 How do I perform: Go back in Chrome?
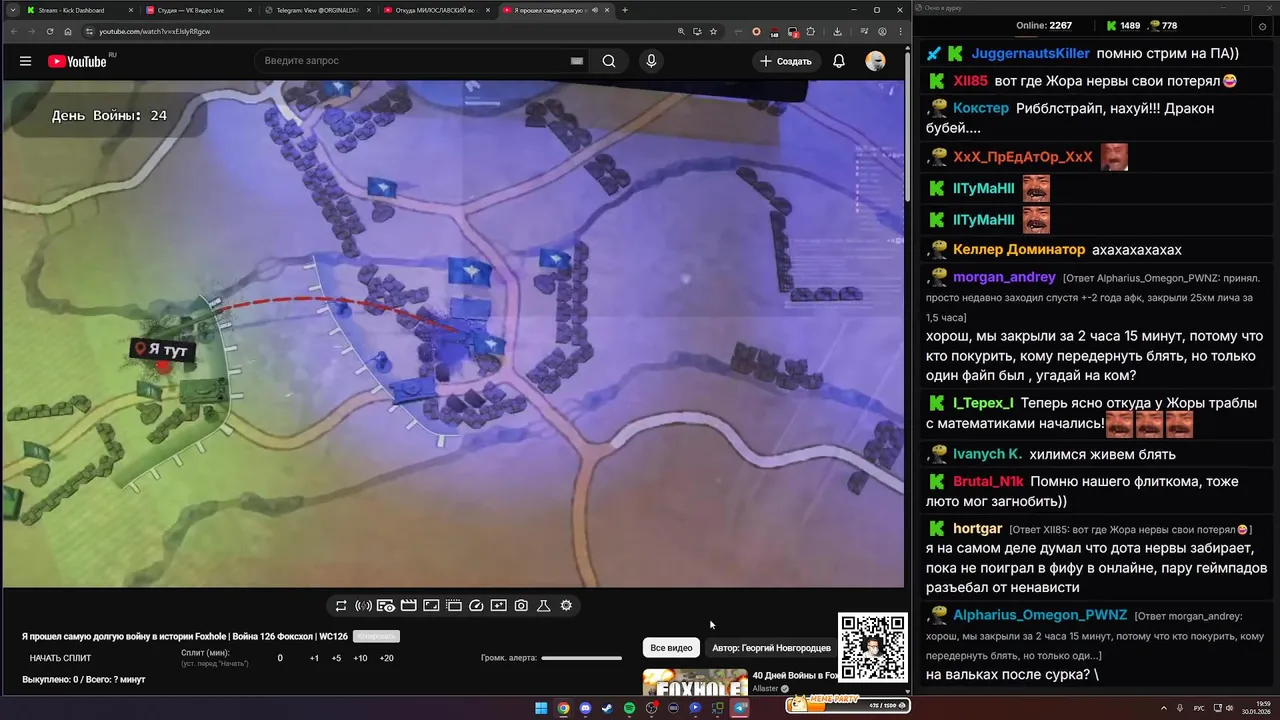click(x=14, y=31)
